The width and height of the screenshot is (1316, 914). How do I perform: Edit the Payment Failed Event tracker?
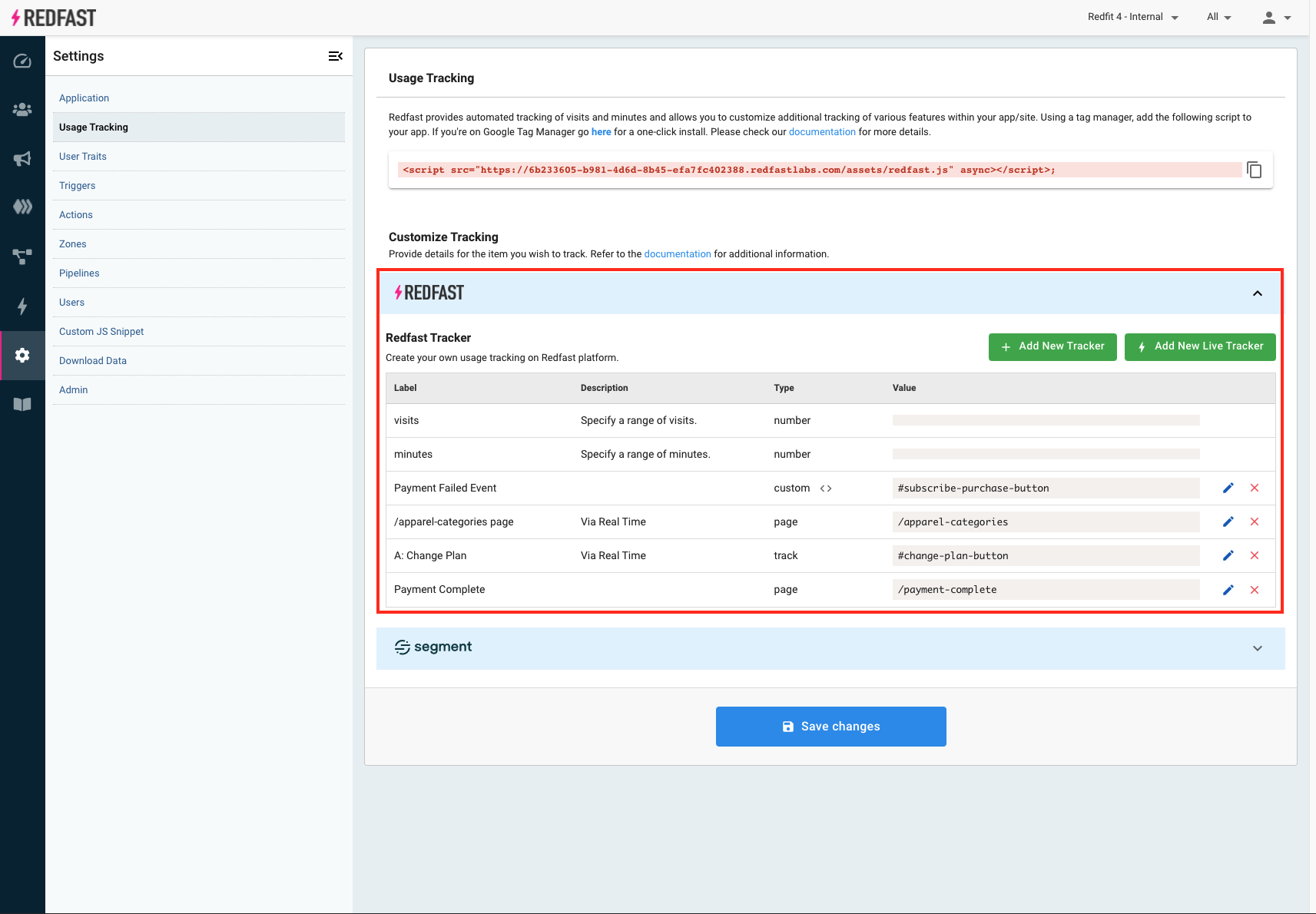point(1228,488)
